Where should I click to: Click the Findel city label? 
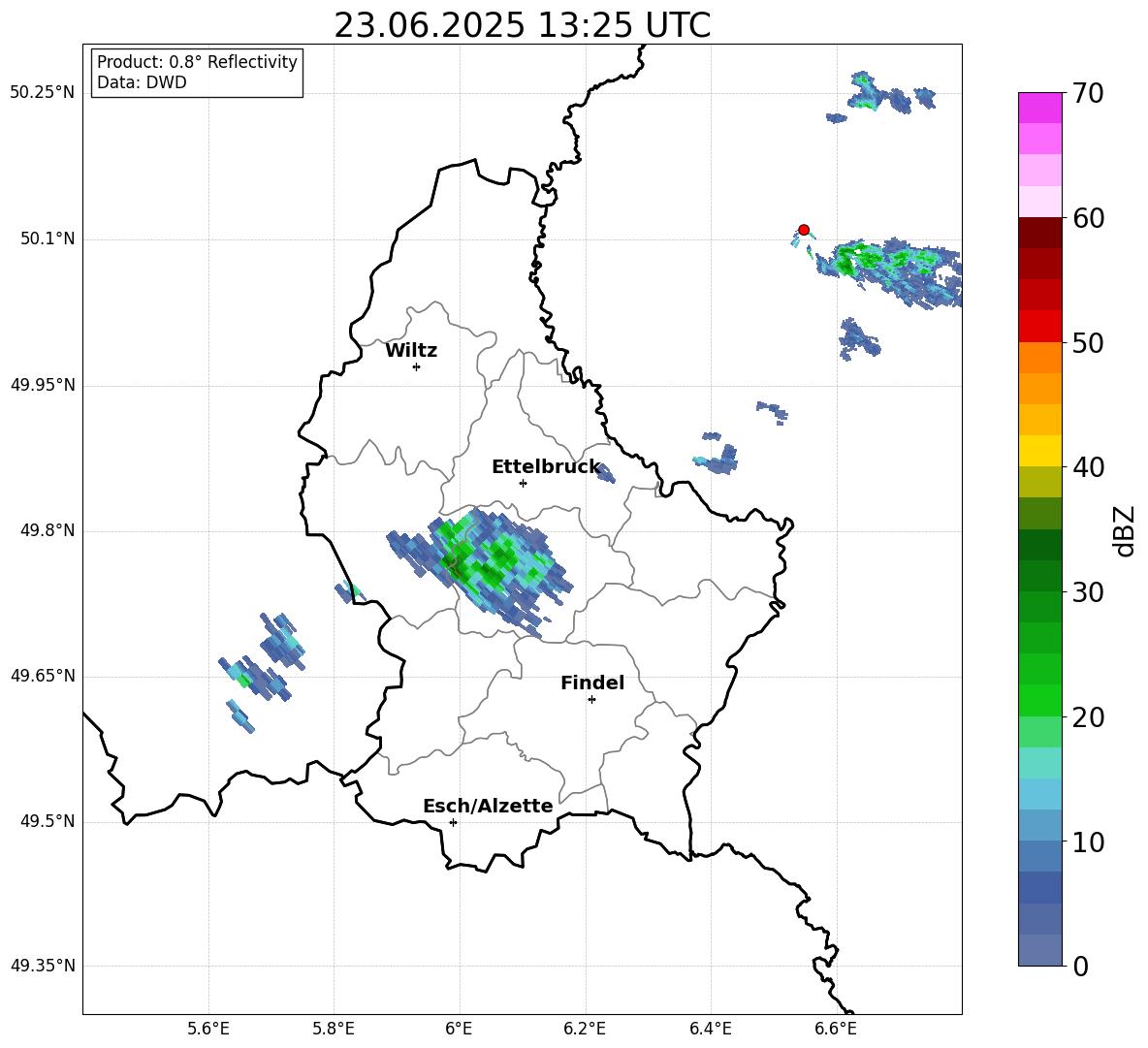point(592,683)
